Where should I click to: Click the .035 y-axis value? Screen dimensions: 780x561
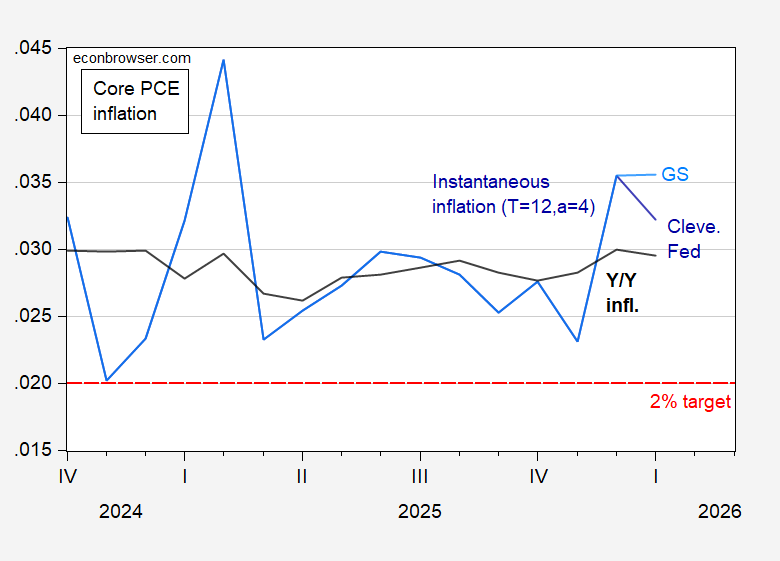33,182
